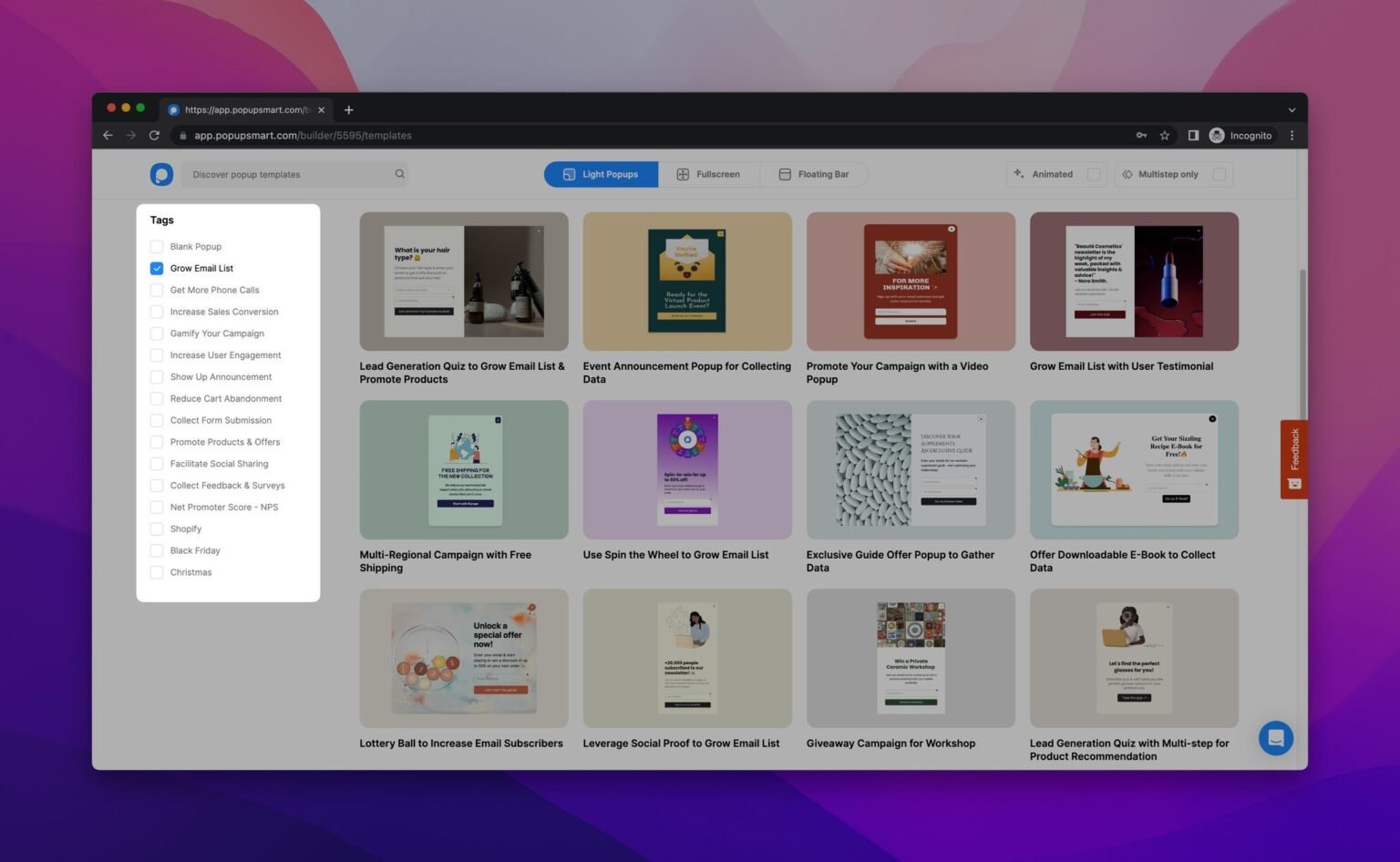This screenshot has width=1400, height=862.
Task: Open a new browser tab
Action: 348,110
